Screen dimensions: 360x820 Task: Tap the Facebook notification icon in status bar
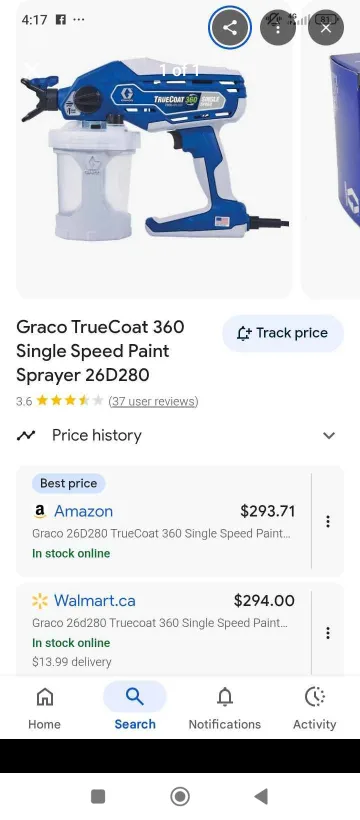click(x=61, y=20)
